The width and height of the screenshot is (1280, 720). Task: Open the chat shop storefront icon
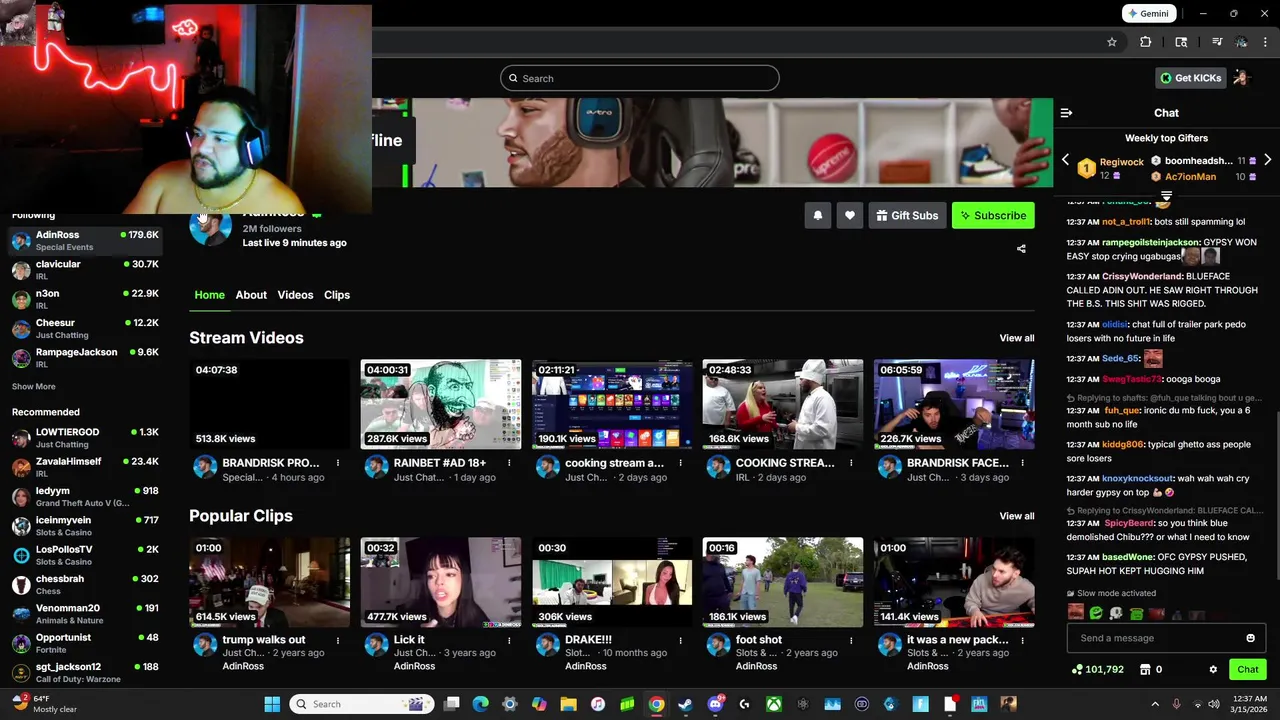[1145, 669]
